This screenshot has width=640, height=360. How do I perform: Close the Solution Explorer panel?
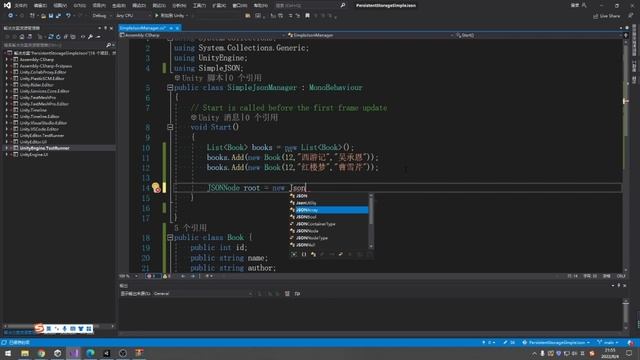pos(111,28)
